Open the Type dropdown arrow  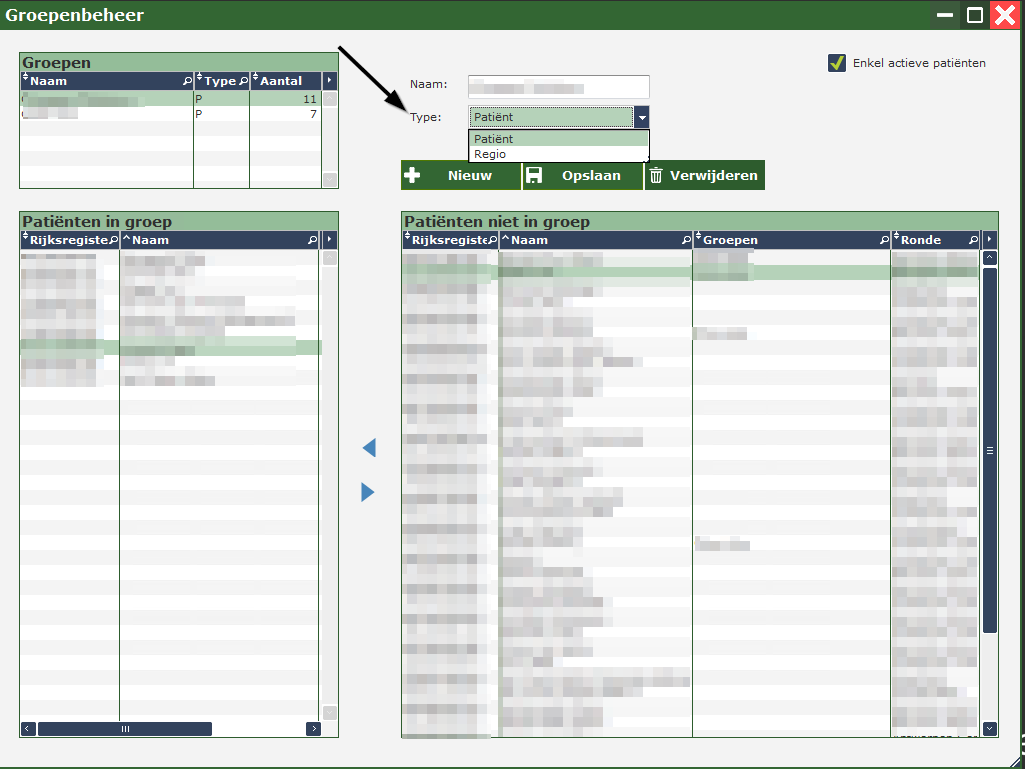642,117
